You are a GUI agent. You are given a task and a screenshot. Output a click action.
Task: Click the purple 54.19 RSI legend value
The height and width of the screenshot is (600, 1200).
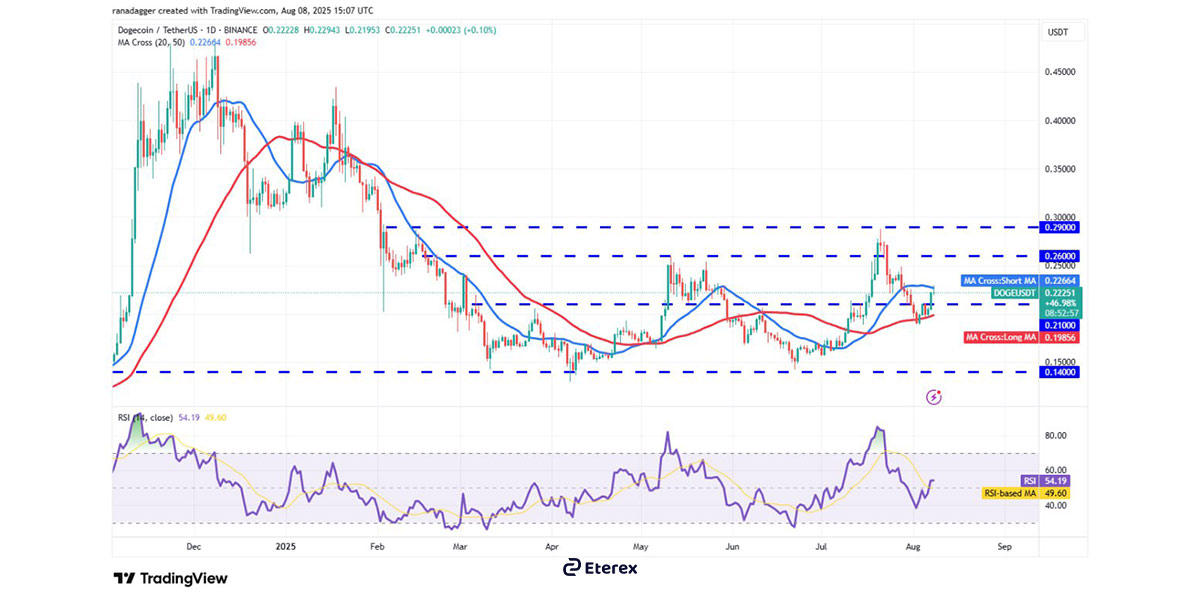pos(188,417)
